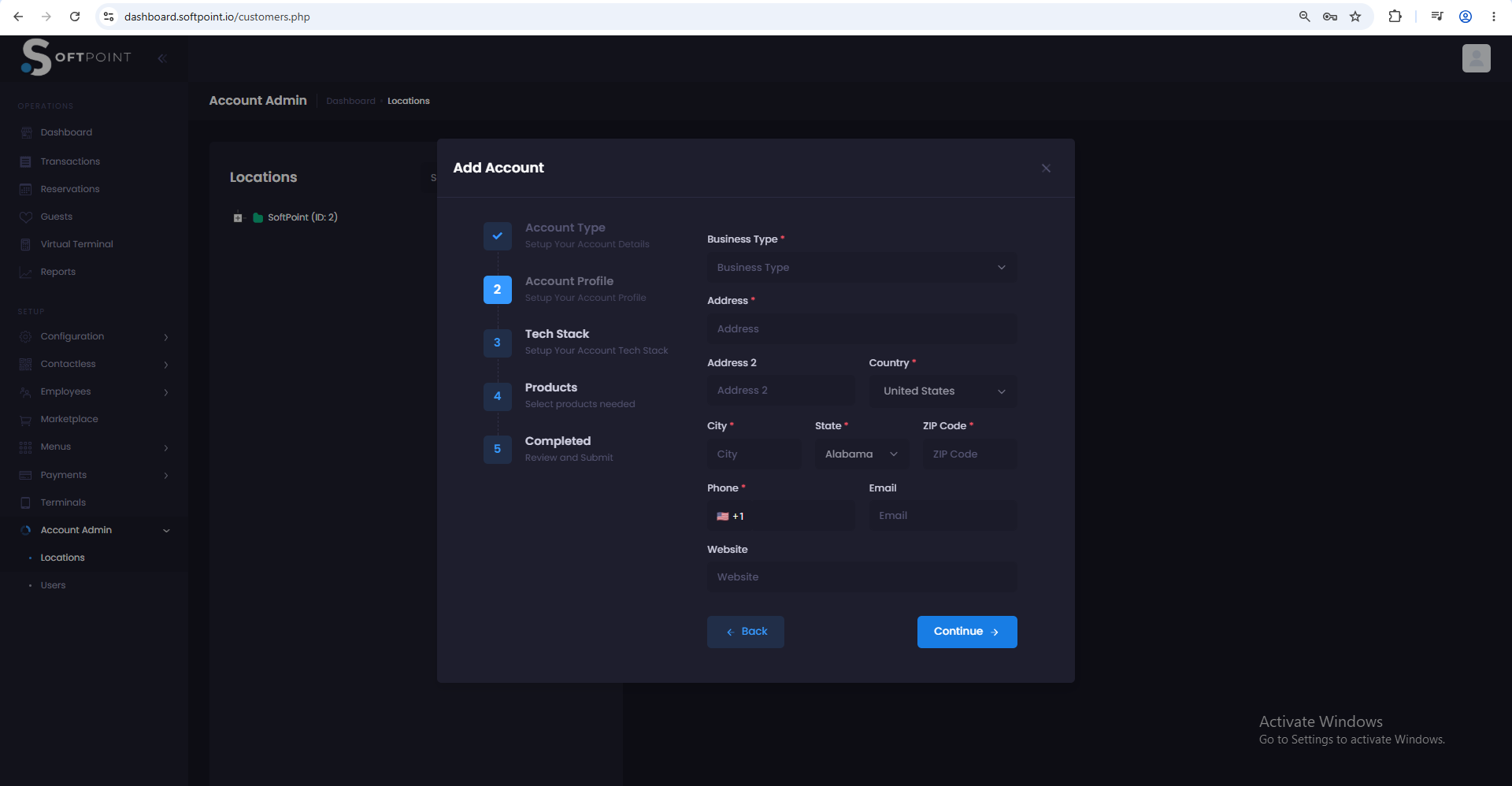
Task: Click the Reservations calendar icon
Action: point(26,189)
